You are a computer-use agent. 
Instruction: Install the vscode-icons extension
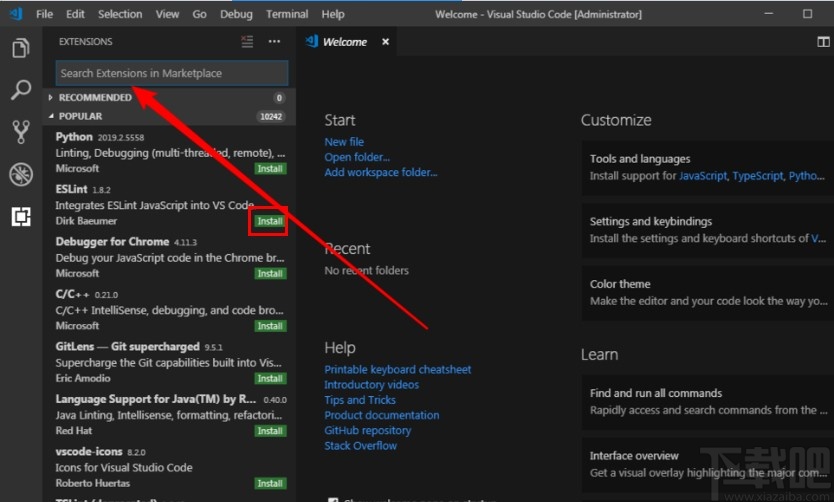(x=270, y=483)
